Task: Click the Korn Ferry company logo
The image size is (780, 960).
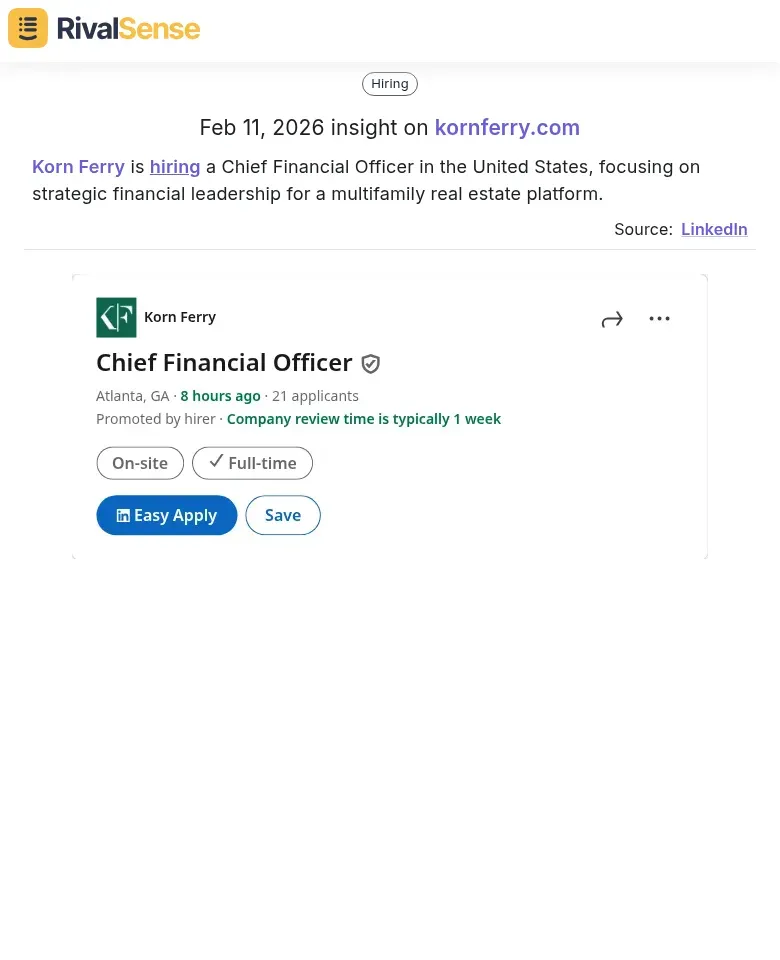Action: [116, 317]
